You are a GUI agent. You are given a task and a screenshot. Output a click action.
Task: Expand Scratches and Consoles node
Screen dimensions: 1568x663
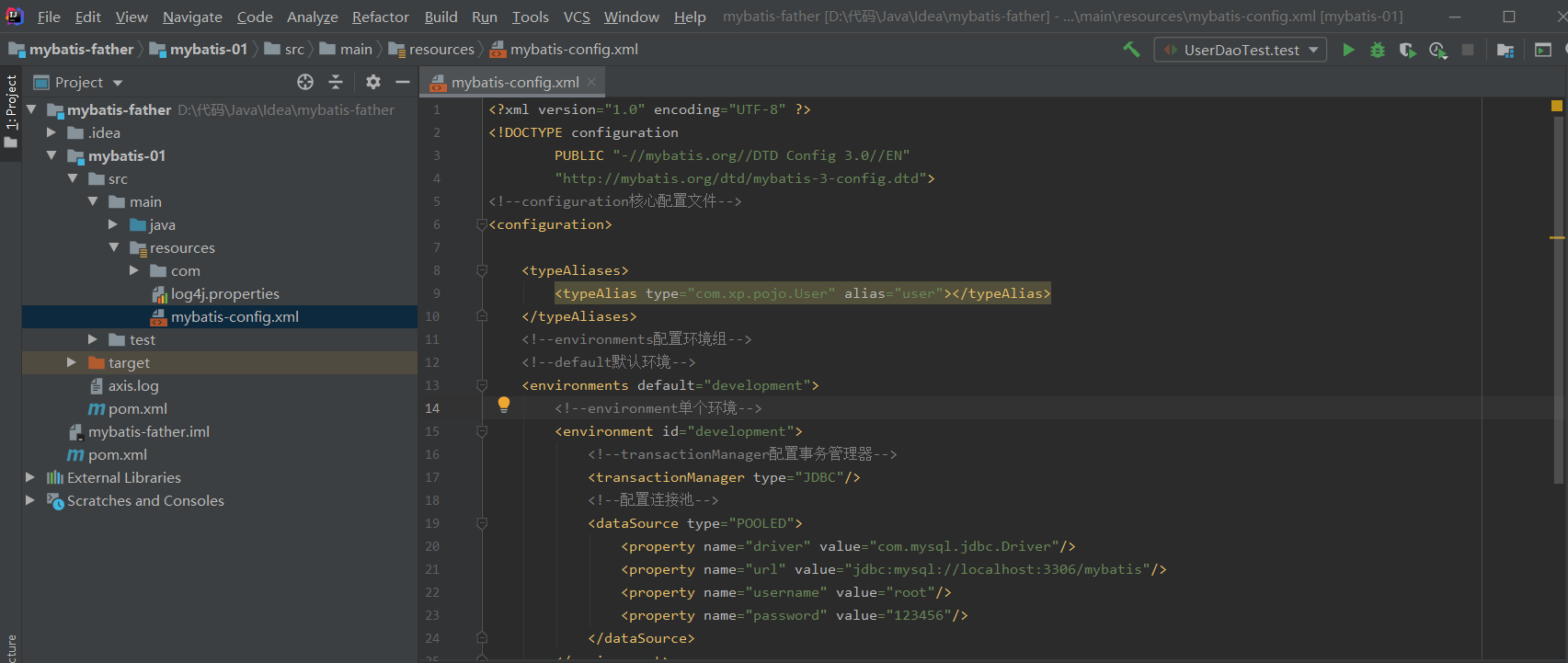tap(30, 500)
